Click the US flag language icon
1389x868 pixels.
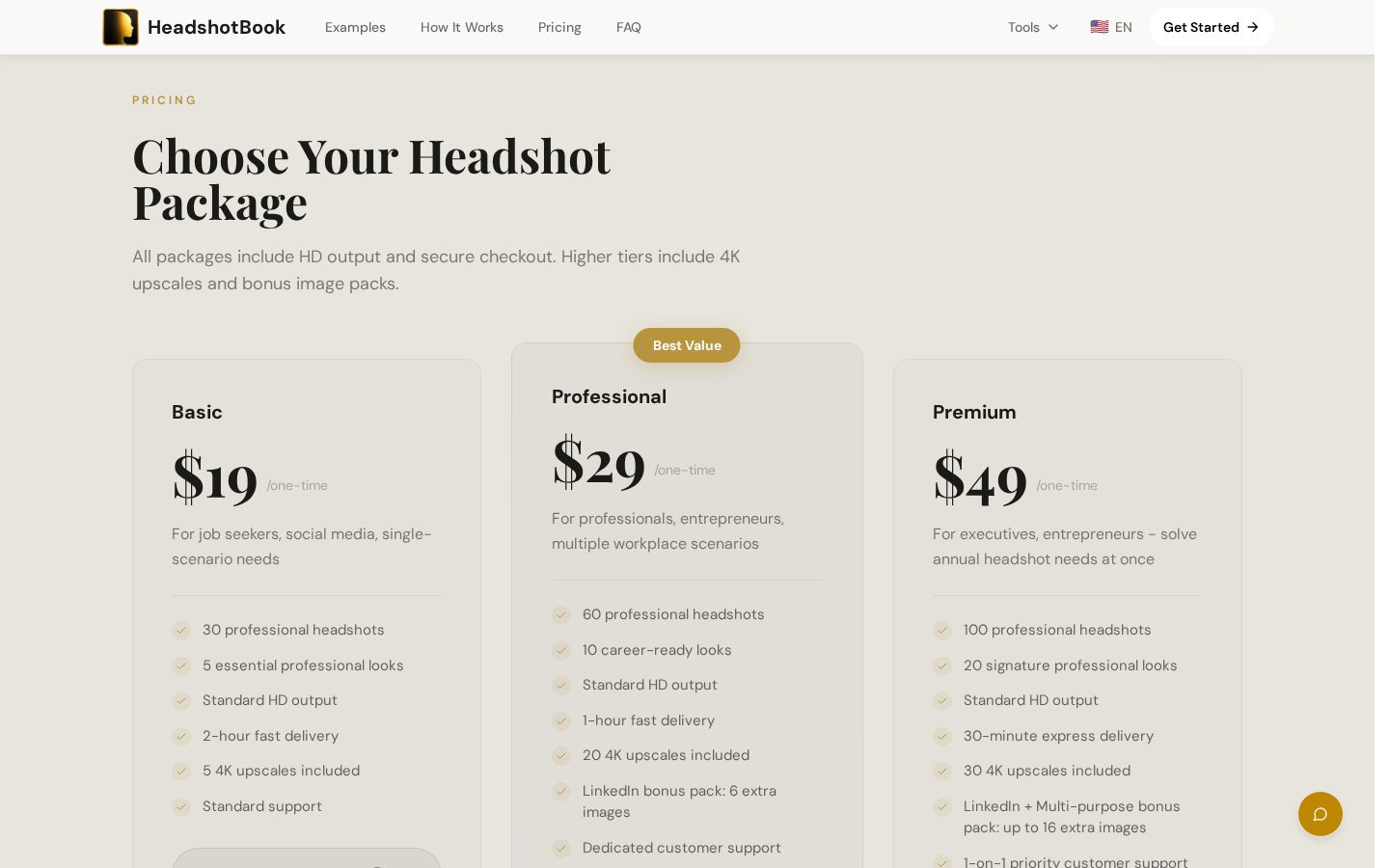pyautogui.click(x=1099, y=27)
